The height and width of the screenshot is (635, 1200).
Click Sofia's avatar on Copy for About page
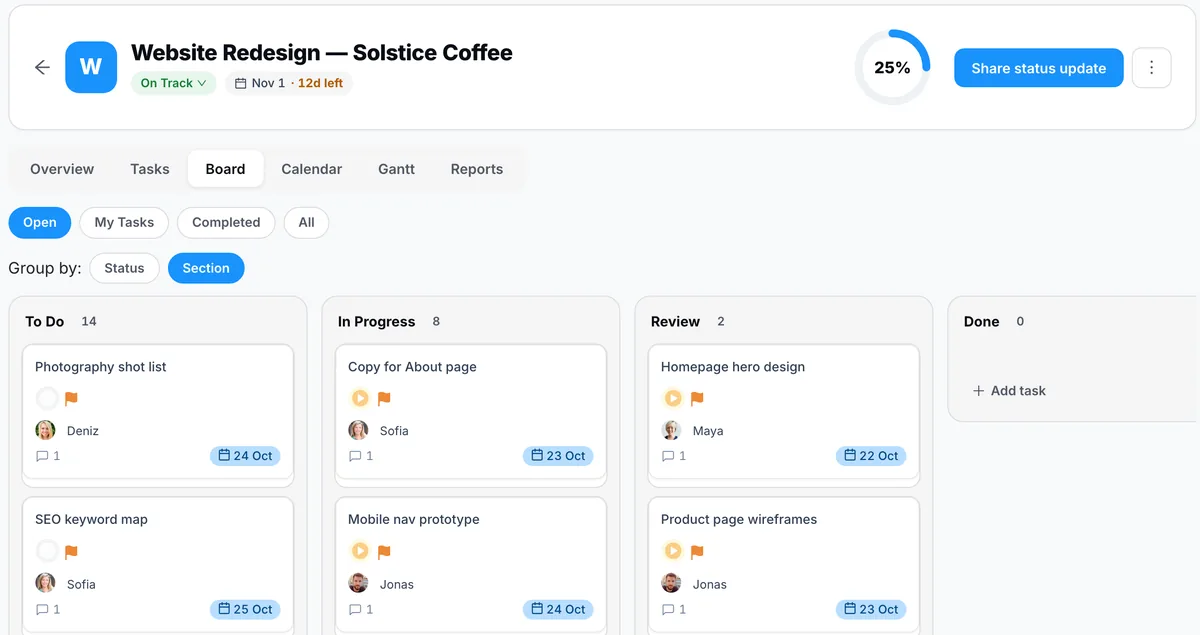[x=358, y=430]
